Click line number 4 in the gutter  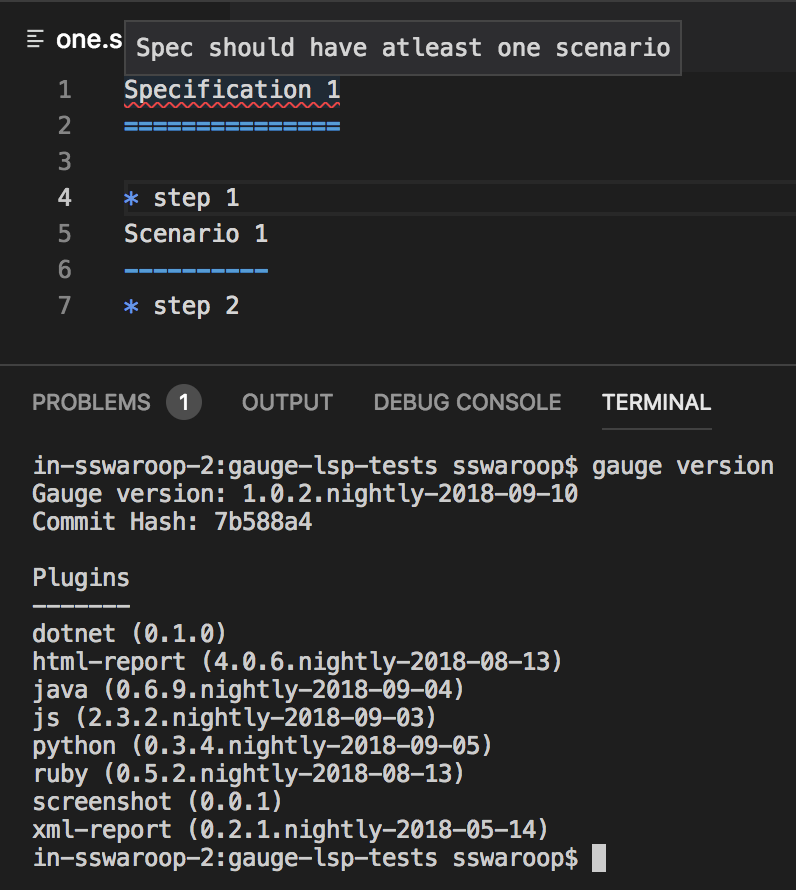[64, 197]
